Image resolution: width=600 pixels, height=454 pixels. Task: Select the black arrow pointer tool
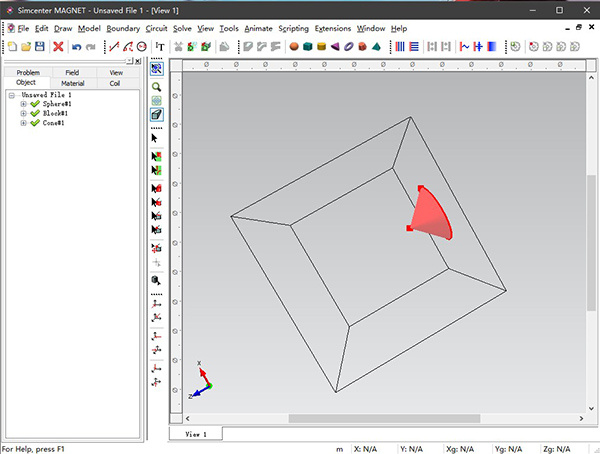[x=156, y=138]
